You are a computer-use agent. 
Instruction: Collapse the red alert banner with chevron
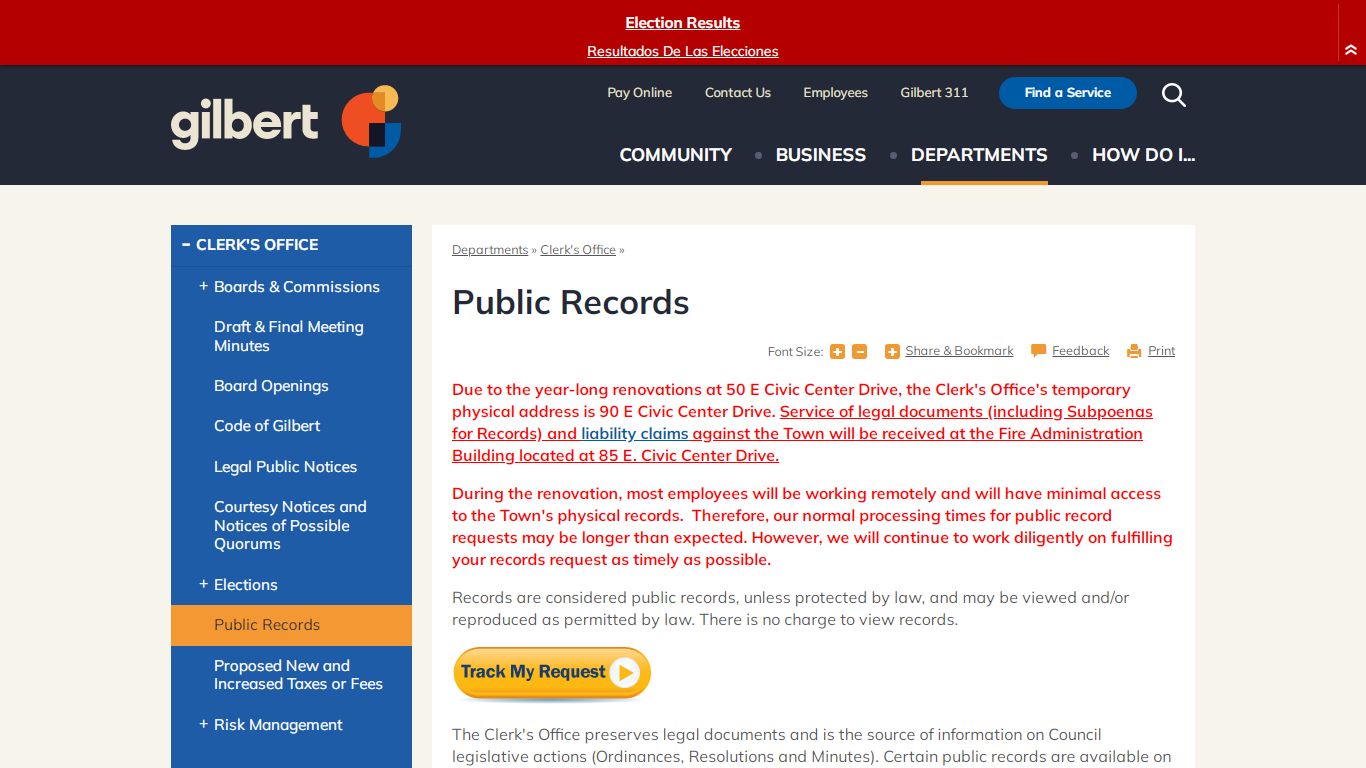(x=1351, y=50)
